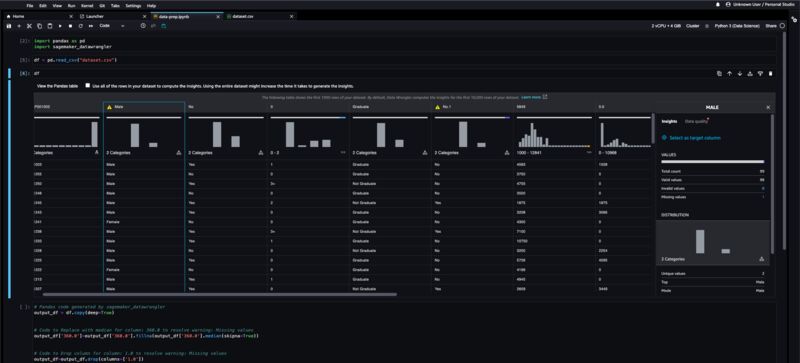
Task: Run the selected cell with play icon
Action: coord(60,26)
